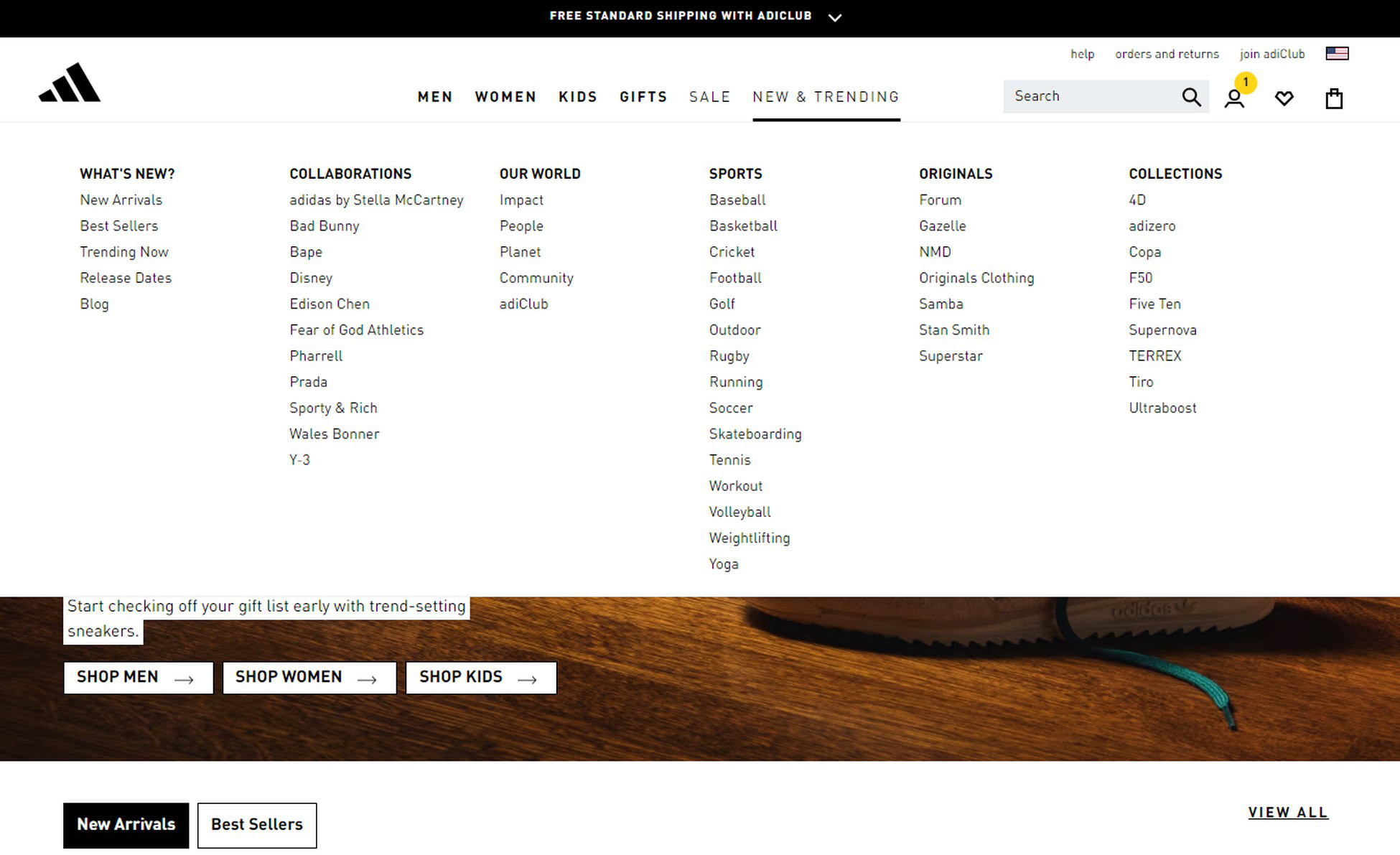The width and height of the screenshot is (1400, 855).
Task: Open the Running category
Action: tap(736, 382)
